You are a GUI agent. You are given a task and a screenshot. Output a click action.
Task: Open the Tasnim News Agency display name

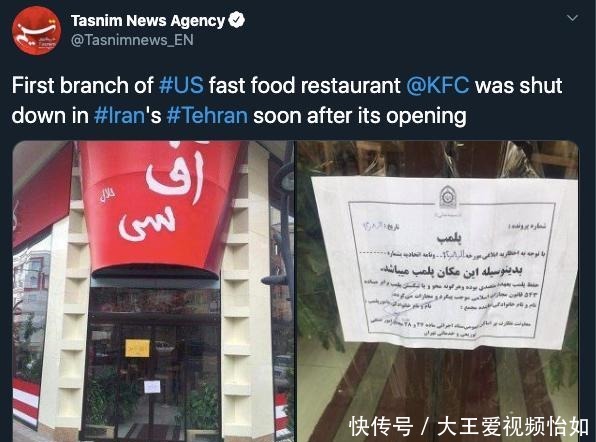coord(148,21)
